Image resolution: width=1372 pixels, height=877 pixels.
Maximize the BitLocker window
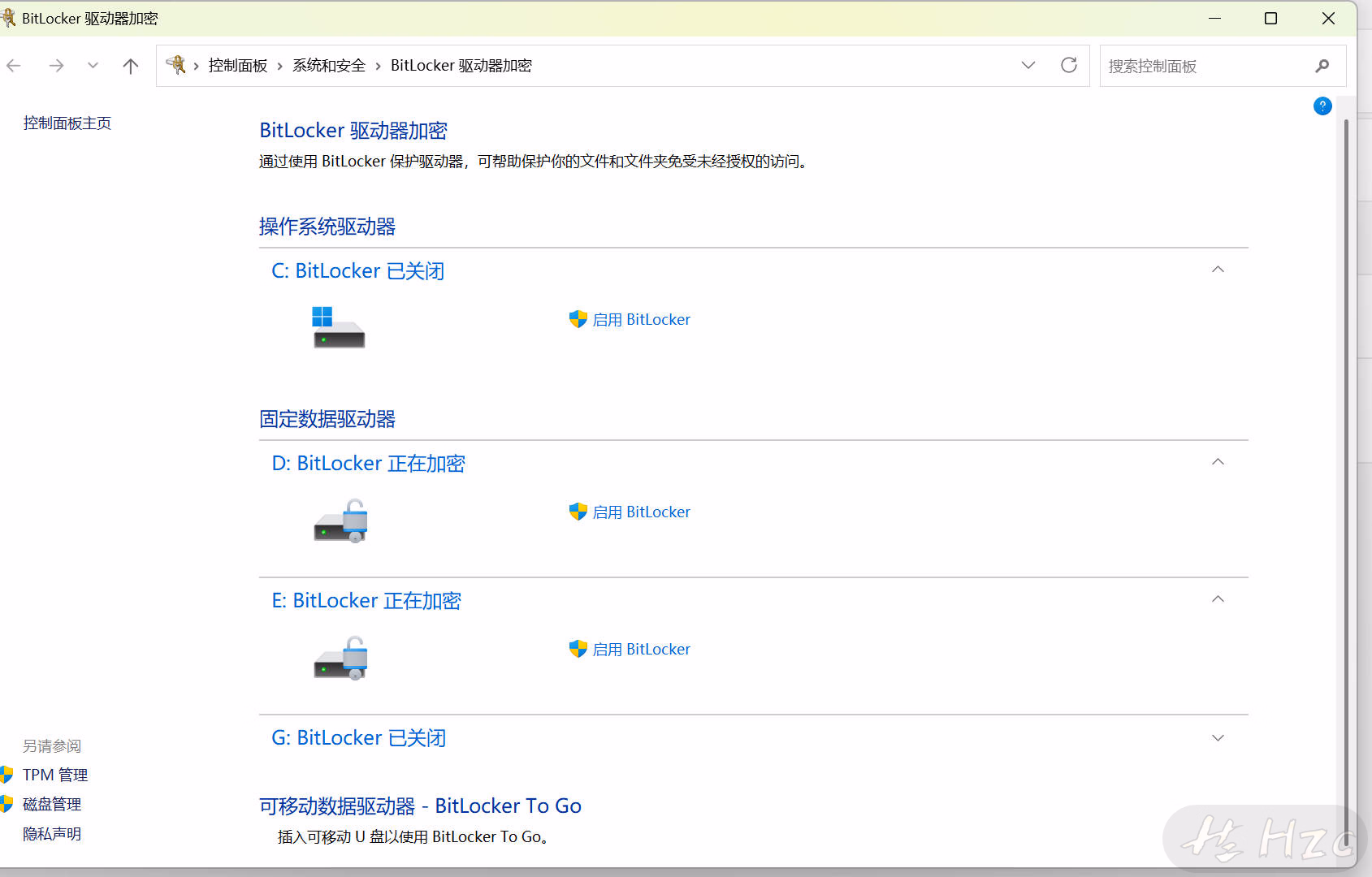[x=1271, y=19]
